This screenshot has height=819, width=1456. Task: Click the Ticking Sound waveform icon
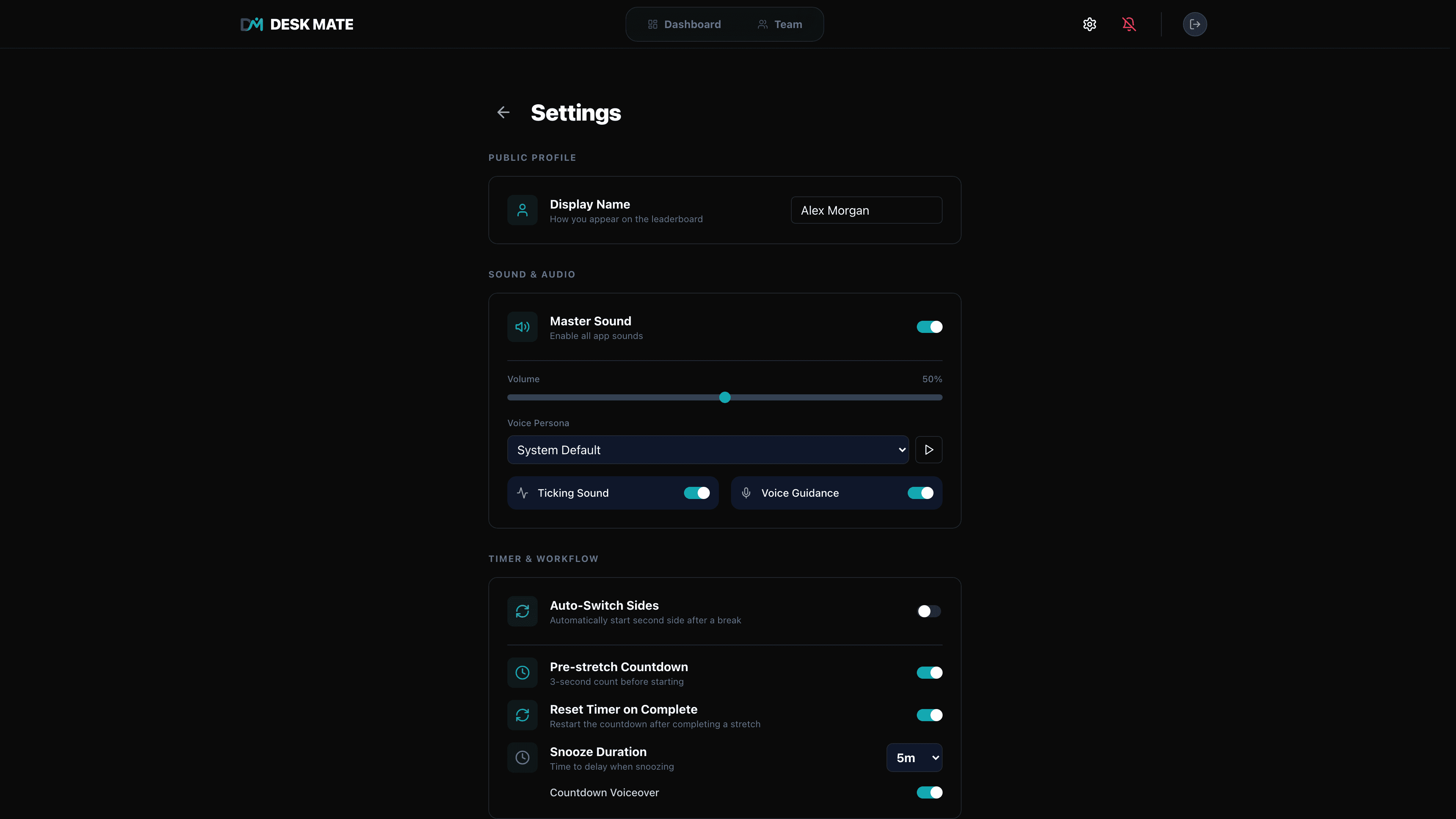[522, 493]
